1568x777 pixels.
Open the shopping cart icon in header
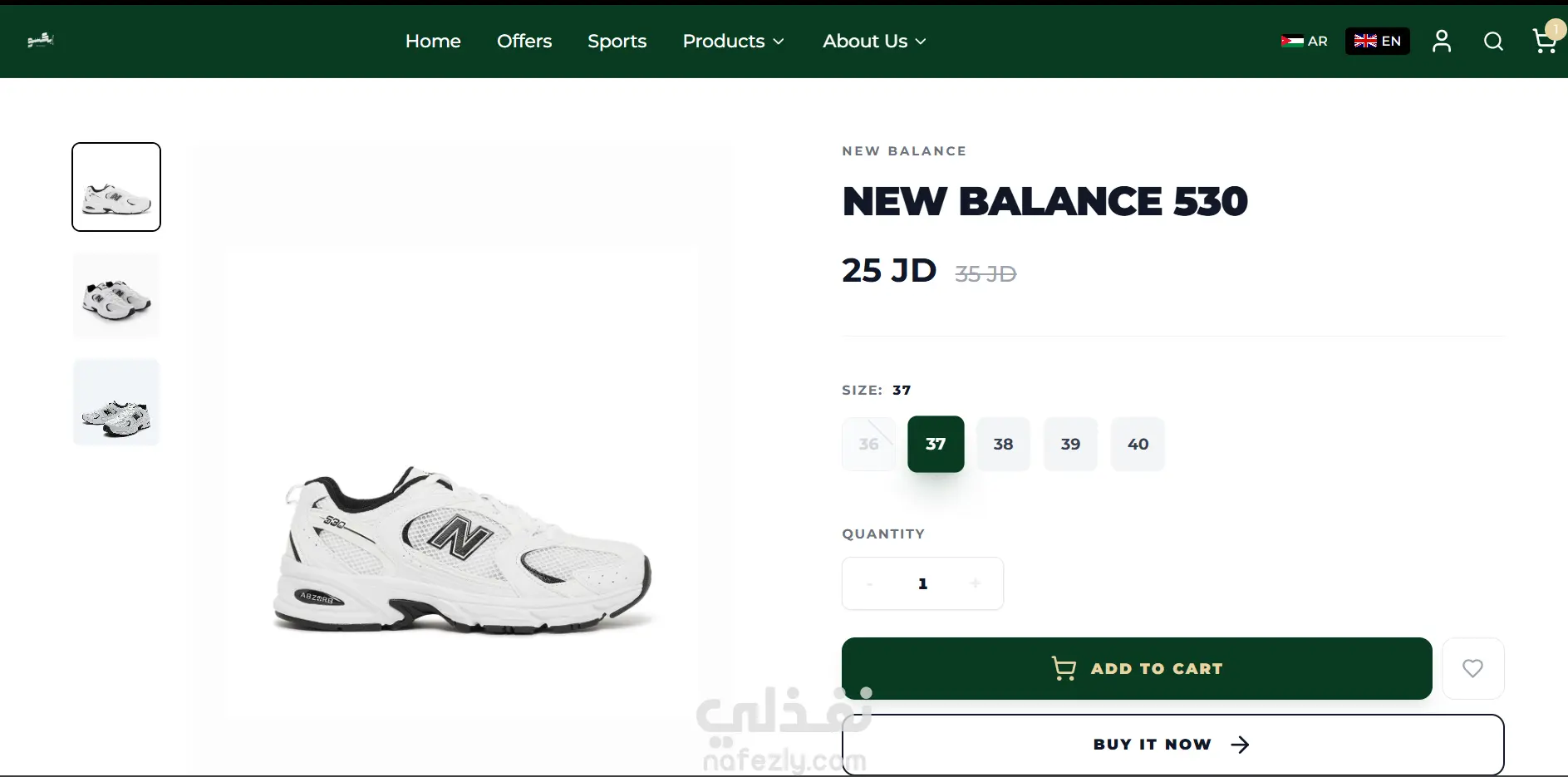[1545, 41]
